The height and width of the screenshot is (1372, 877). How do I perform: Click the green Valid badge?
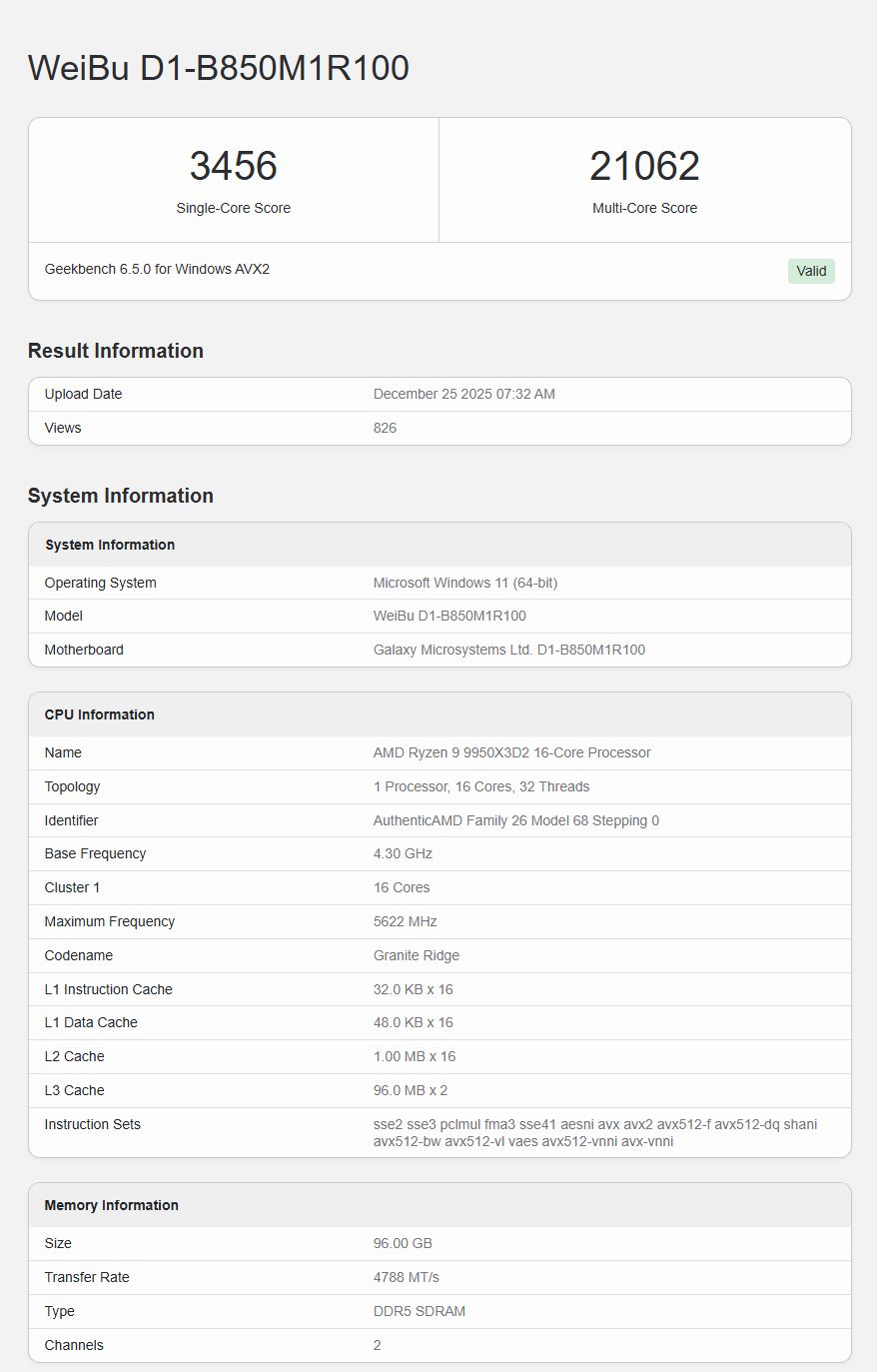(810, 271)
